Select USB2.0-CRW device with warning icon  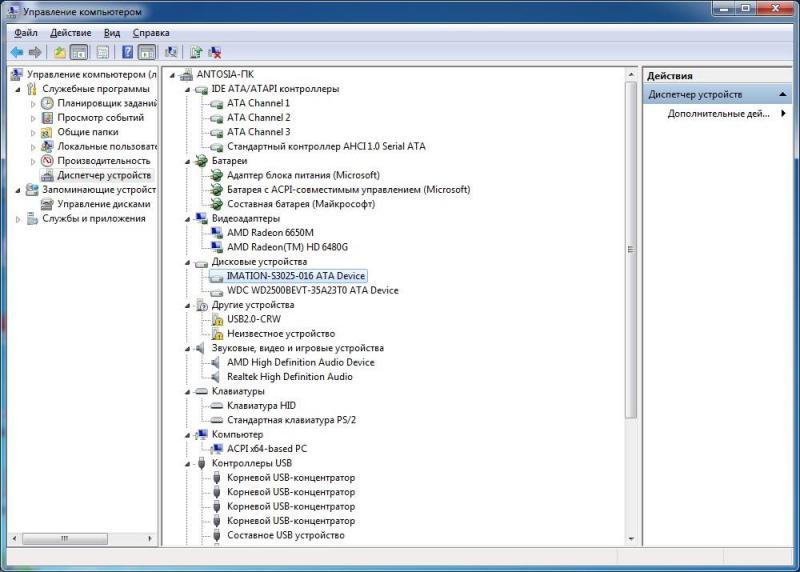(x=253, y=319)
